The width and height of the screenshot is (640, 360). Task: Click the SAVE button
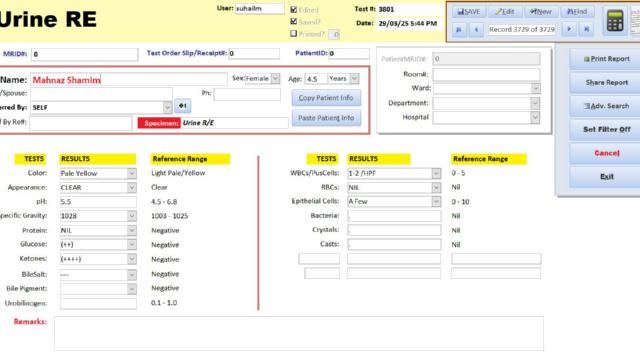[x=469, y=12]
